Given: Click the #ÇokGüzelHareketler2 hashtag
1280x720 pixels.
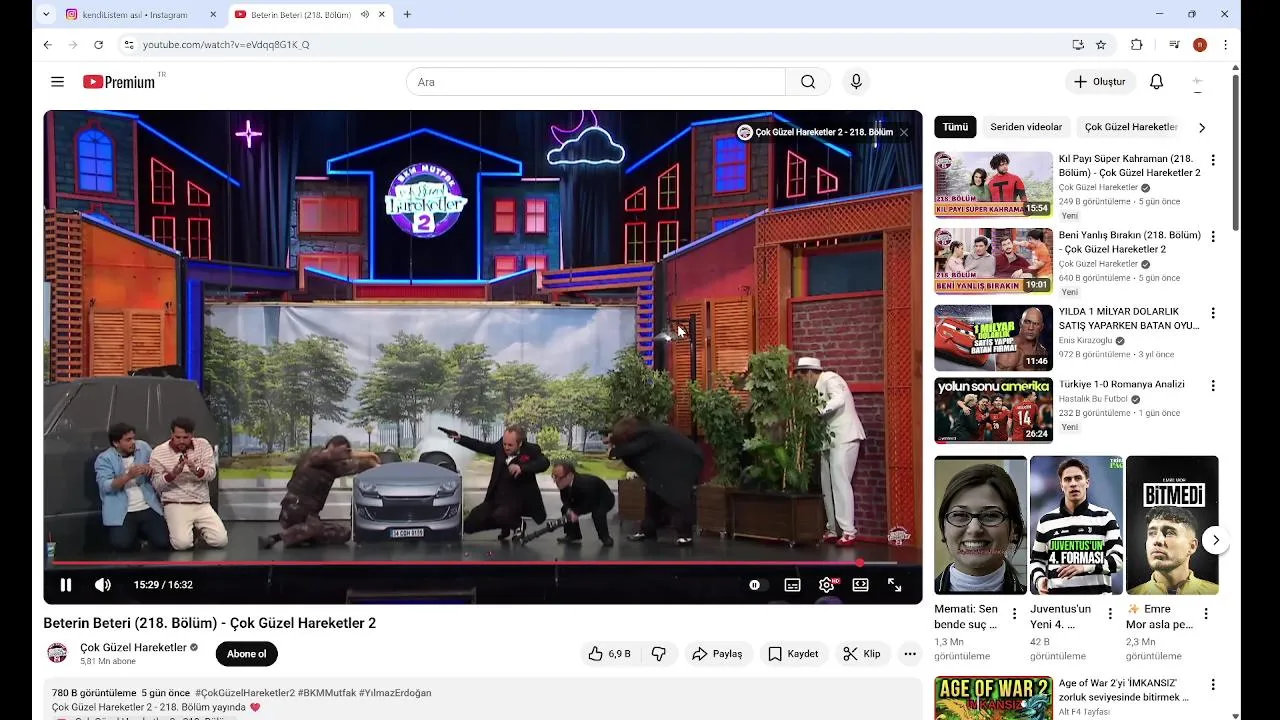Looking at the screenshot, I should (245, 693).
